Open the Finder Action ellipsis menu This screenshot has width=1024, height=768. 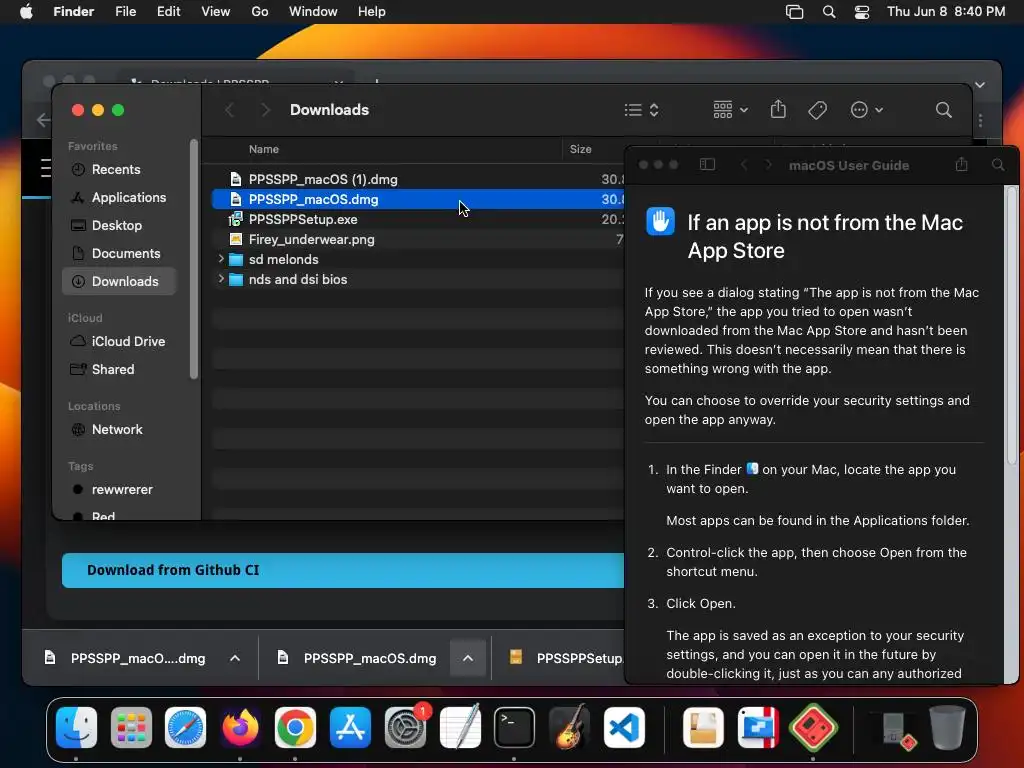click(867, 110)
